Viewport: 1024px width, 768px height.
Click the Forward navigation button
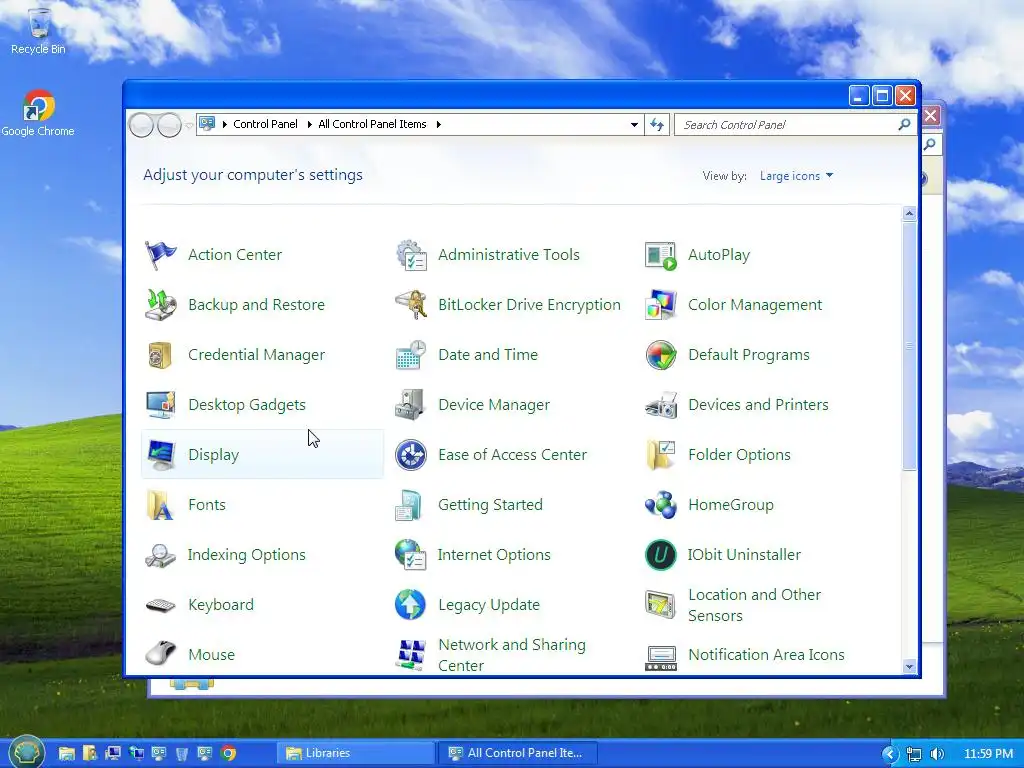pos(169,125)
